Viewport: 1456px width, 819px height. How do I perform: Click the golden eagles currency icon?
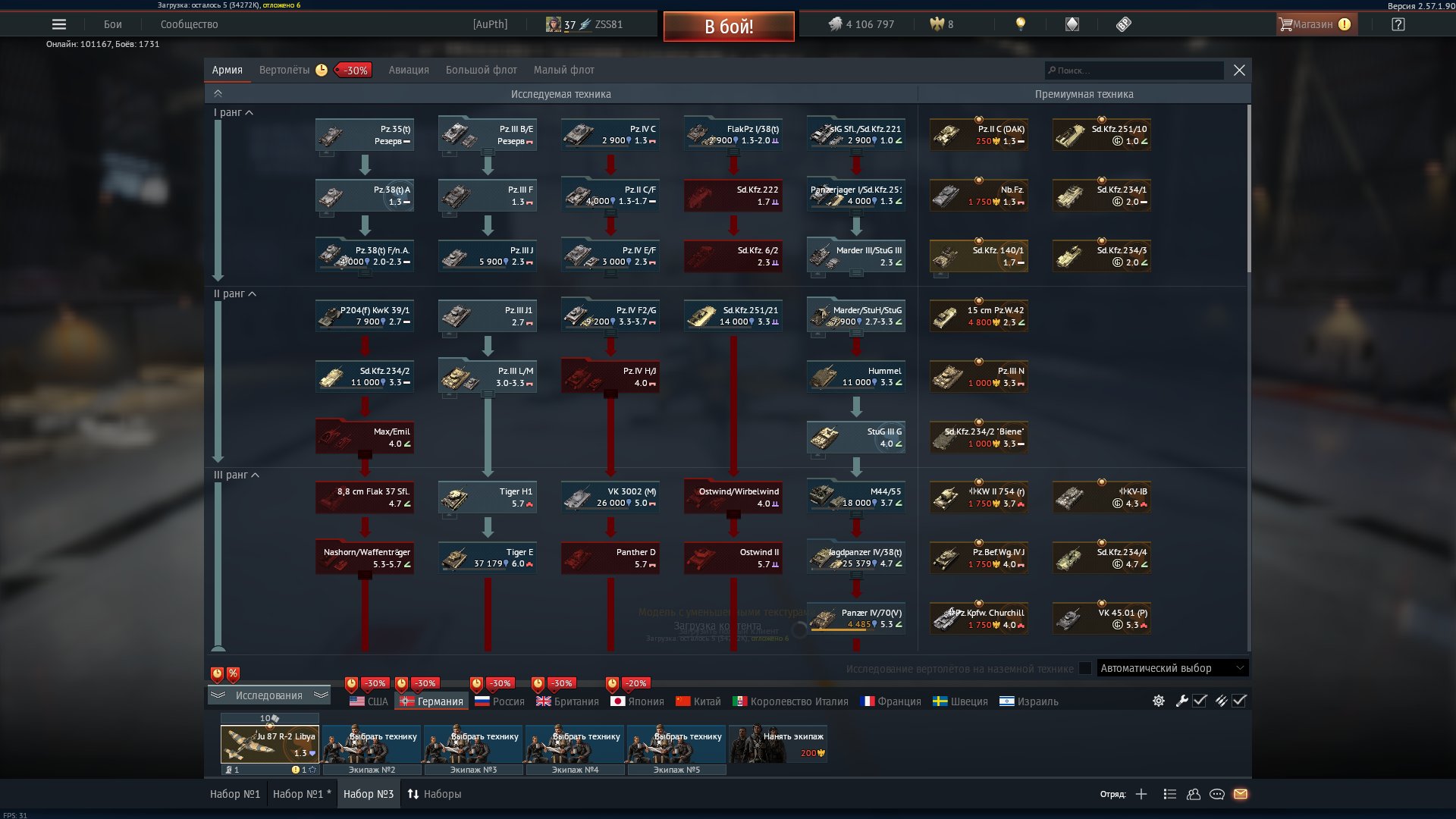click(x=937, y=24)
